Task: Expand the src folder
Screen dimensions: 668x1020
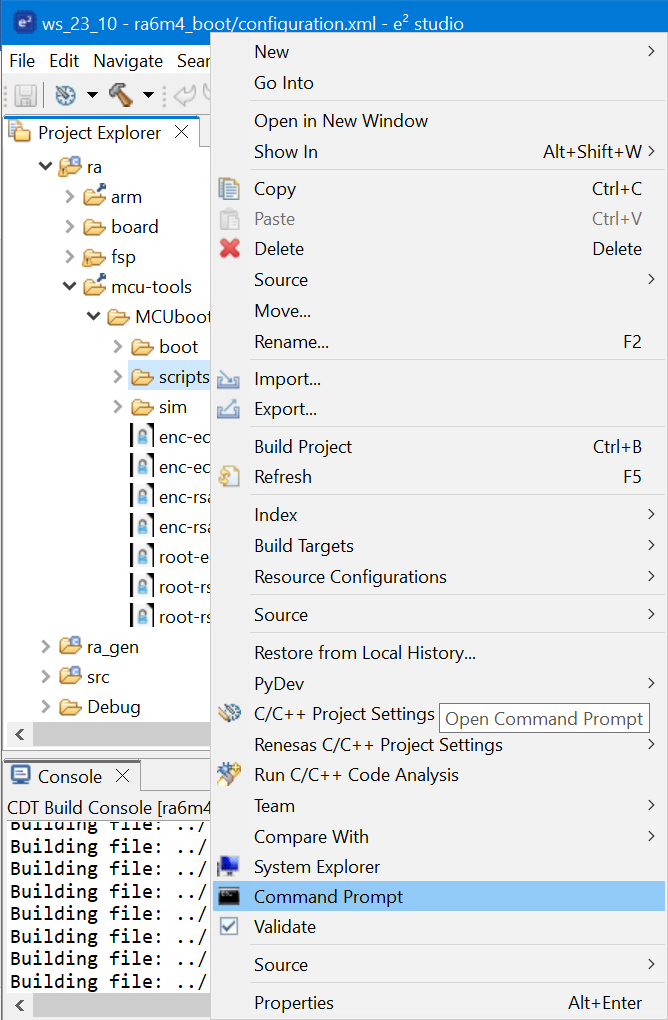Action: 46,677
